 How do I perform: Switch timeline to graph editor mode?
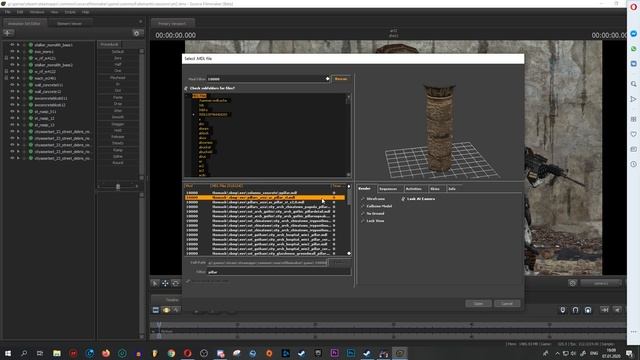(x=176, y=310)
